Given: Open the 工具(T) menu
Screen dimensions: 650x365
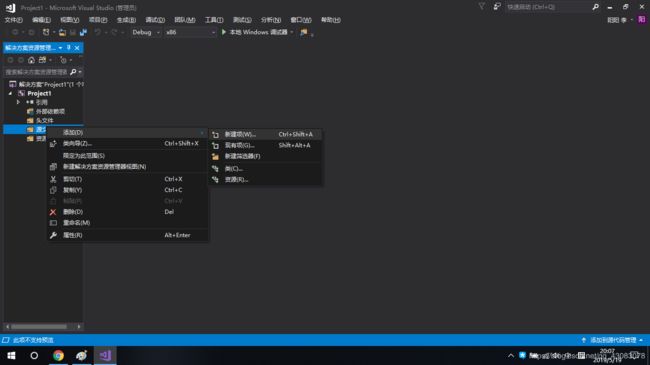Looking at the screenshot, I should (x=214, y=20).
